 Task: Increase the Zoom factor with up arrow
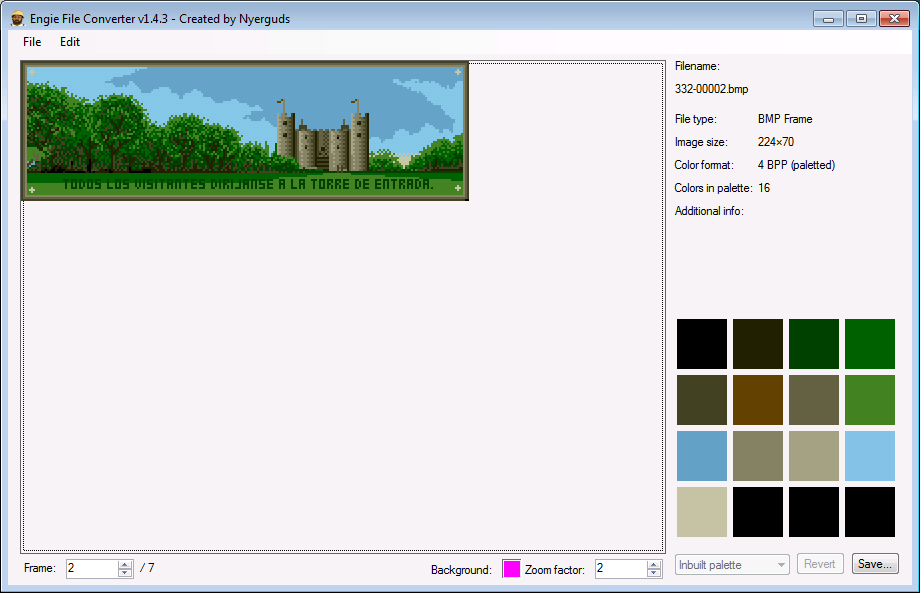(654, 564)
